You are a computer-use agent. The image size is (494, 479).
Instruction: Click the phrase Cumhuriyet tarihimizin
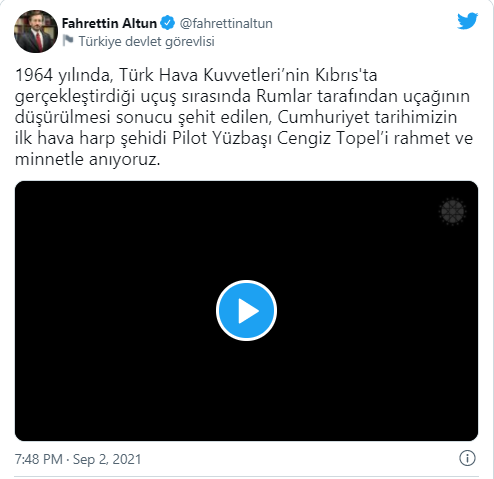click(x=367, y=117)
